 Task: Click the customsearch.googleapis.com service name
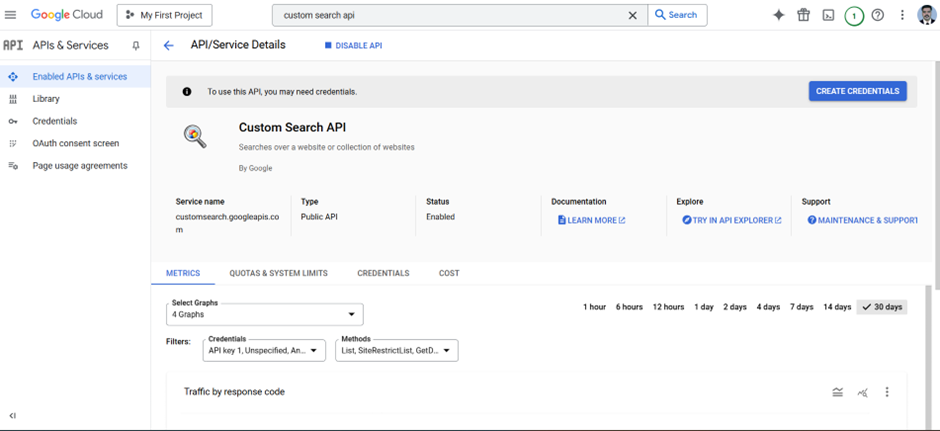tap(227, 223)
